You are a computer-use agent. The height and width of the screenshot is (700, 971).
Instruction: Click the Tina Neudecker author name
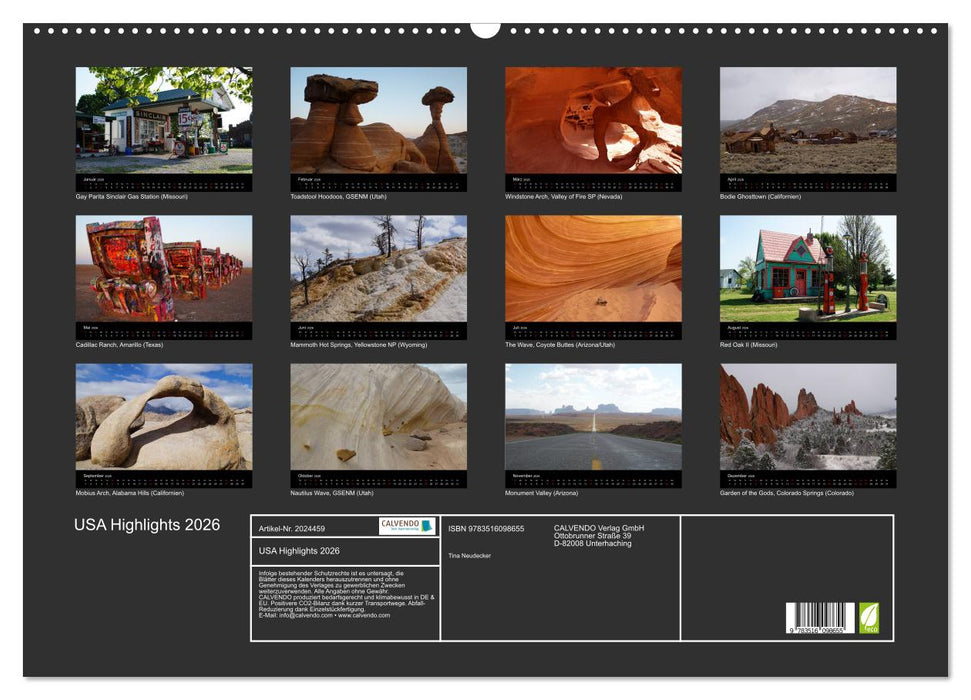pyautogui.click(x=468, y=555)
